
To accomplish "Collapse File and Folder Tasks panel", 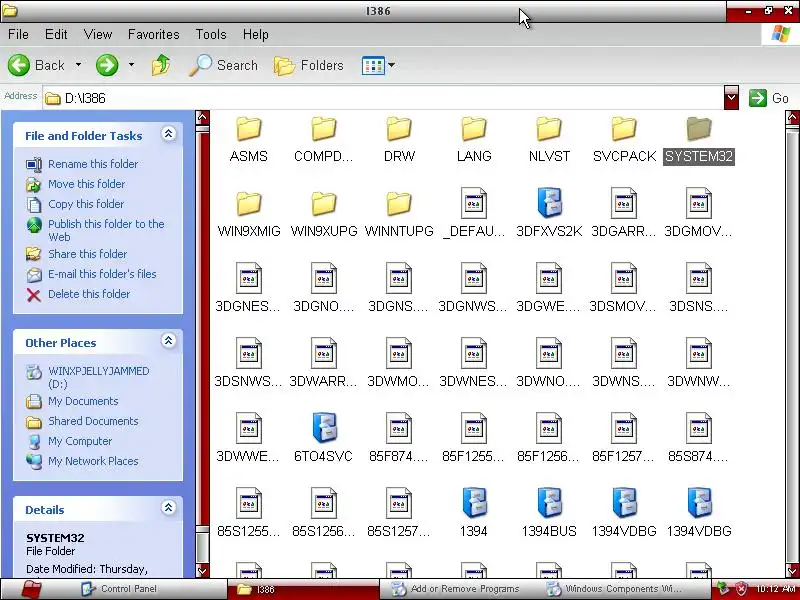I will pos(168,134).
